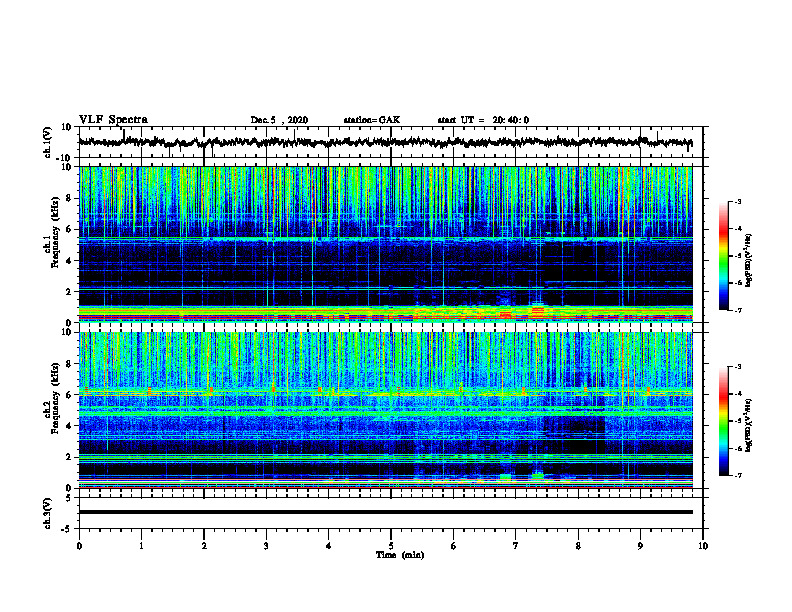Click the "start UT = 20:40:0" header text

pos(483,120)
